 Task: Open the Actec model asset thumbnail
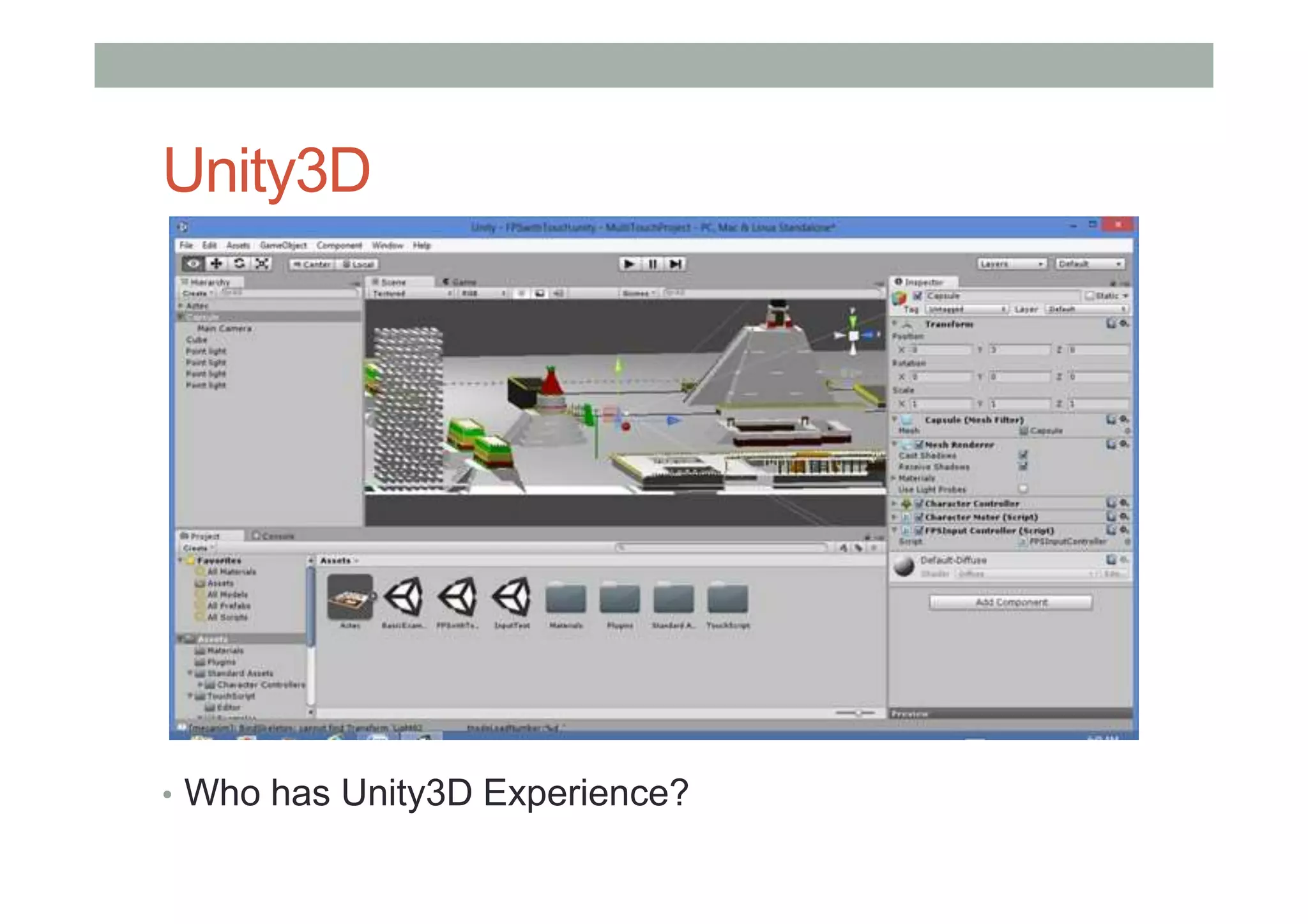[350, 597]
